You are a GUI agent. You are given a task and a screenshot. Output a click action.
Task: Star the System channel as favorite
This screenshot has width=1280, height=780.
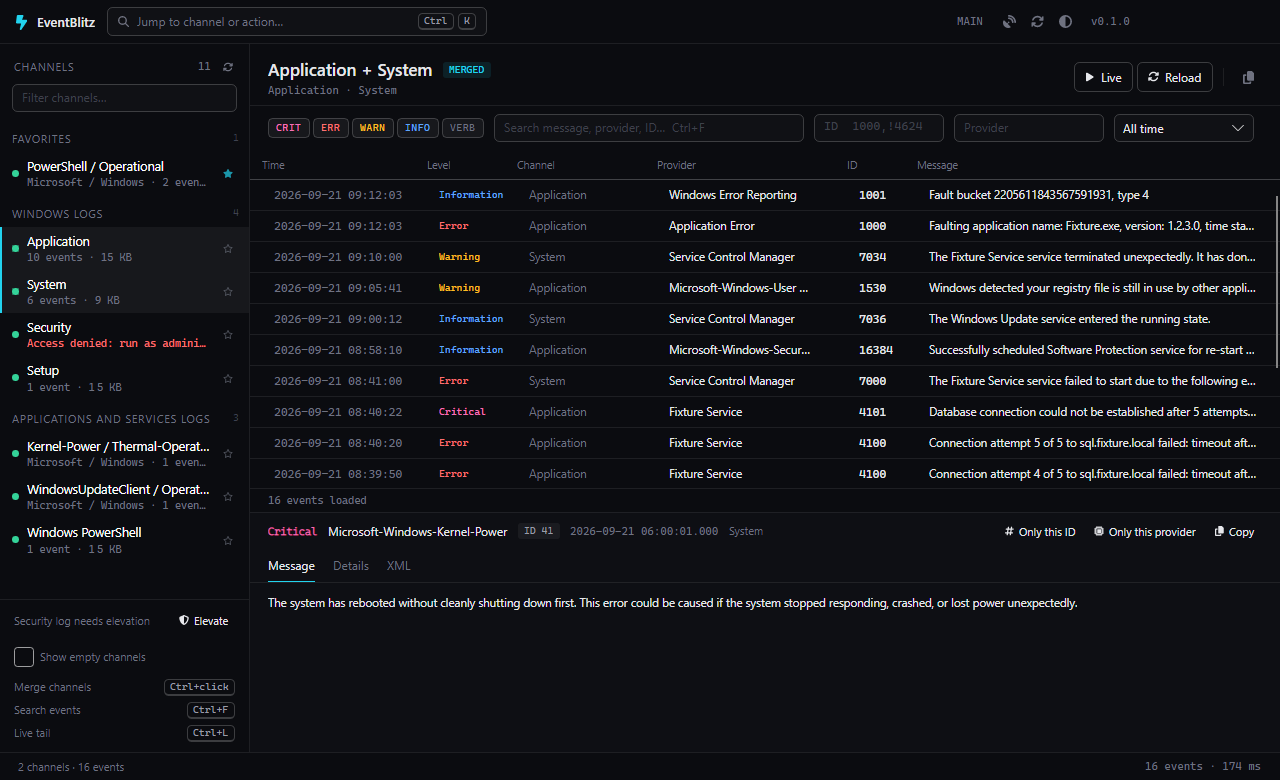[228, 292]
